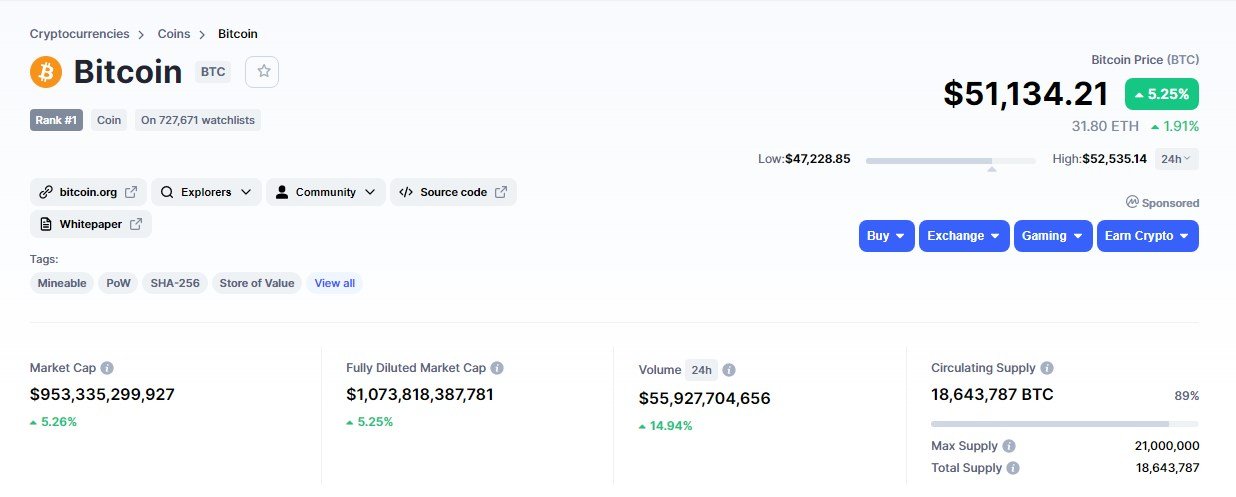Open the Exchange dropdown button

click(x=964, y=236)
